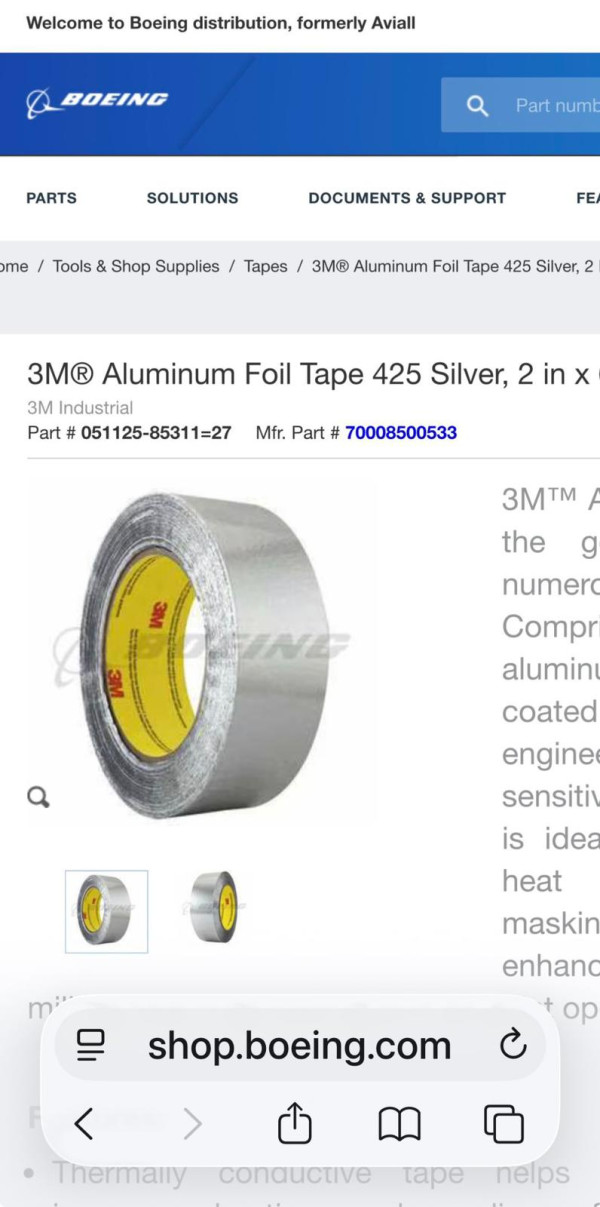This screenshot has height=1207, width=600.
Task: Click the image zoom magnifier icon
Action: 38,797
